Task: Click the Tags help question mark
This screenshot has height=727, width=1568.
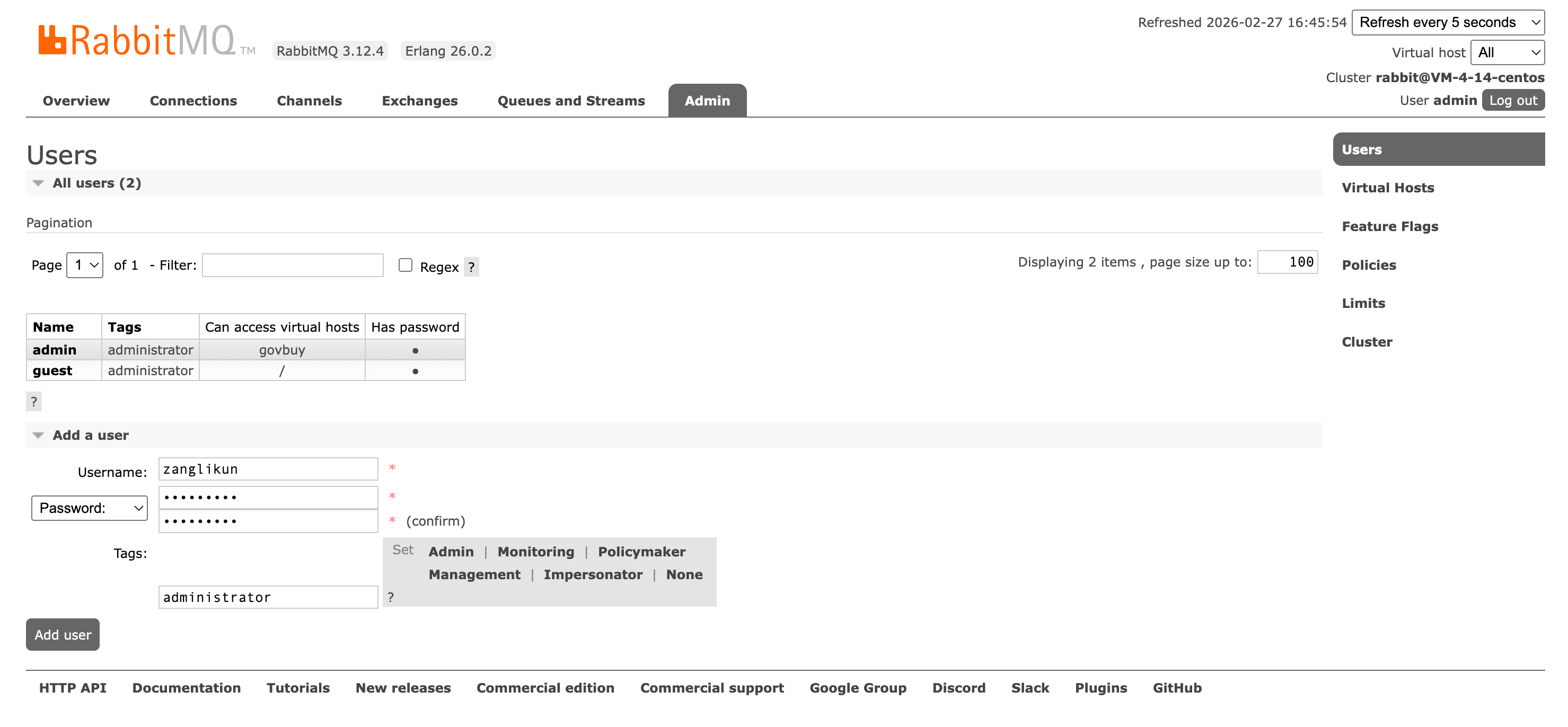Action: tap(391, 597)
